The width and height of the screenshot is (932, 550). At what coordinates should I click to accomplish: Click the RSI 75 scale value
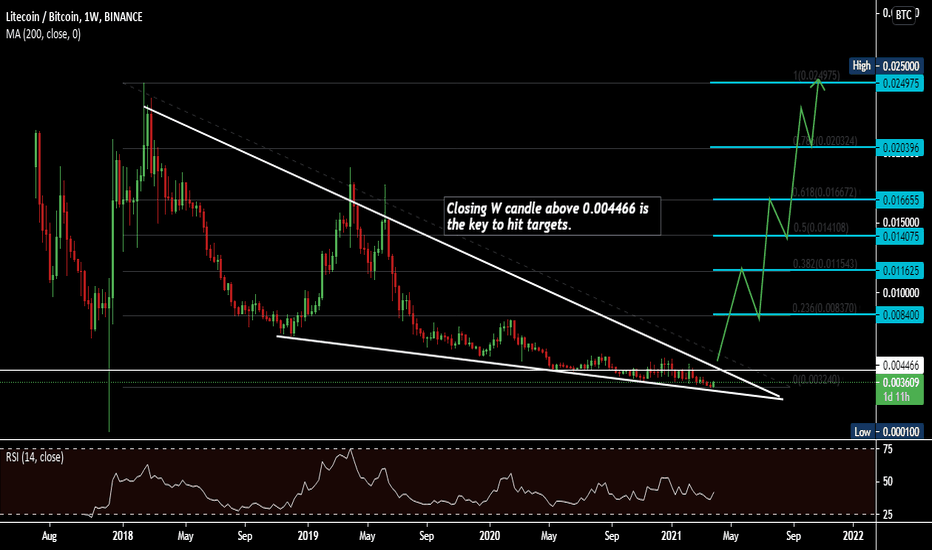pyautogui.click(x=887, y=449)
